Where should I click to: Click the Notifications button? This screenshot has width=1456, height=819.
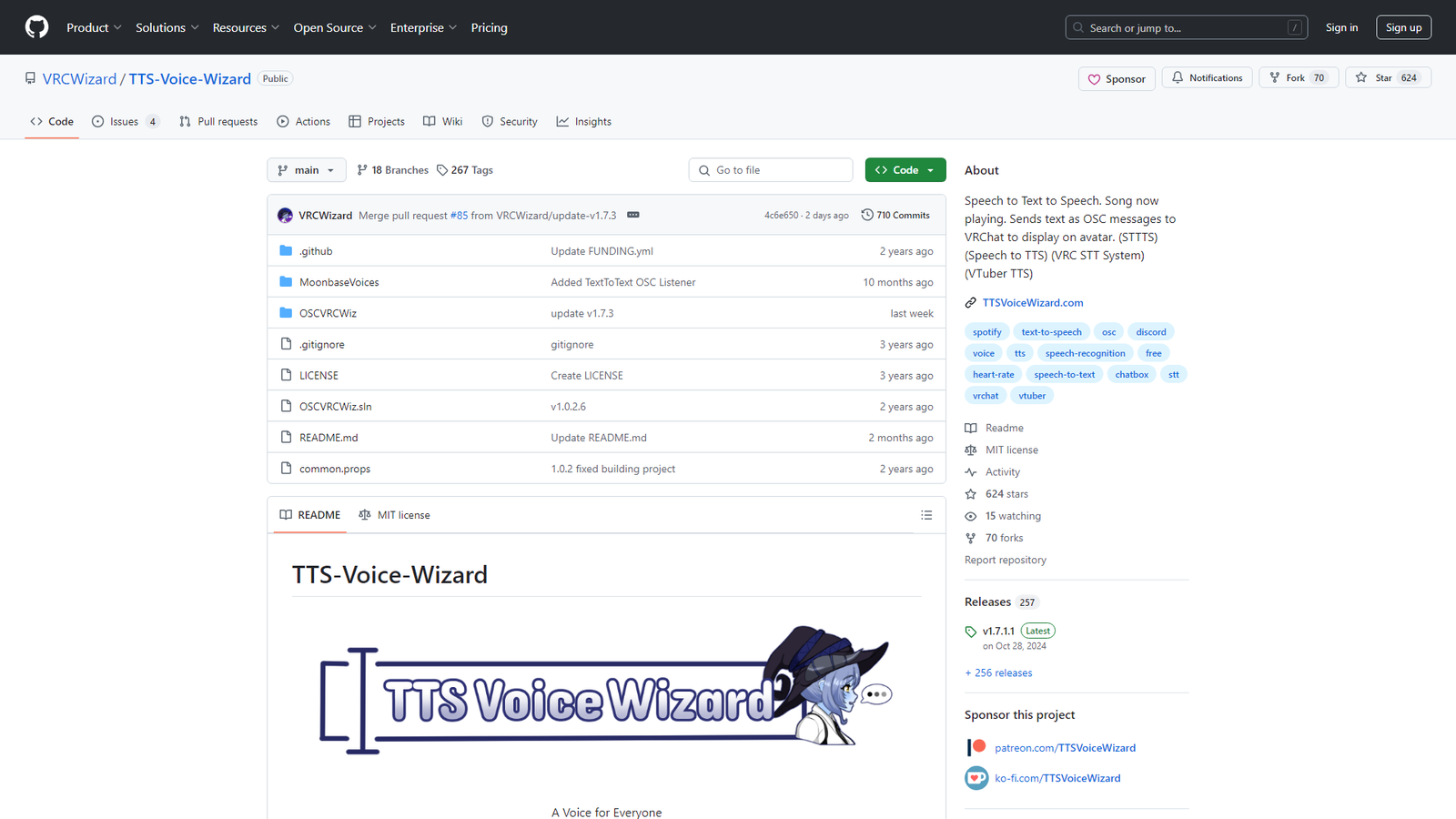click(x=1208, y=78)
